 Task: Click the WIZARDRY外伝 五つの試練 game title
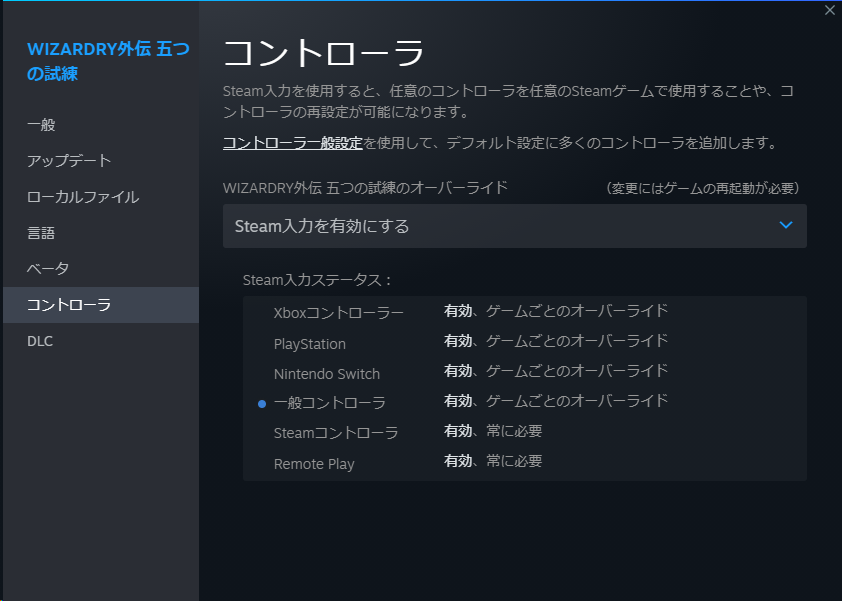[108, 61]
